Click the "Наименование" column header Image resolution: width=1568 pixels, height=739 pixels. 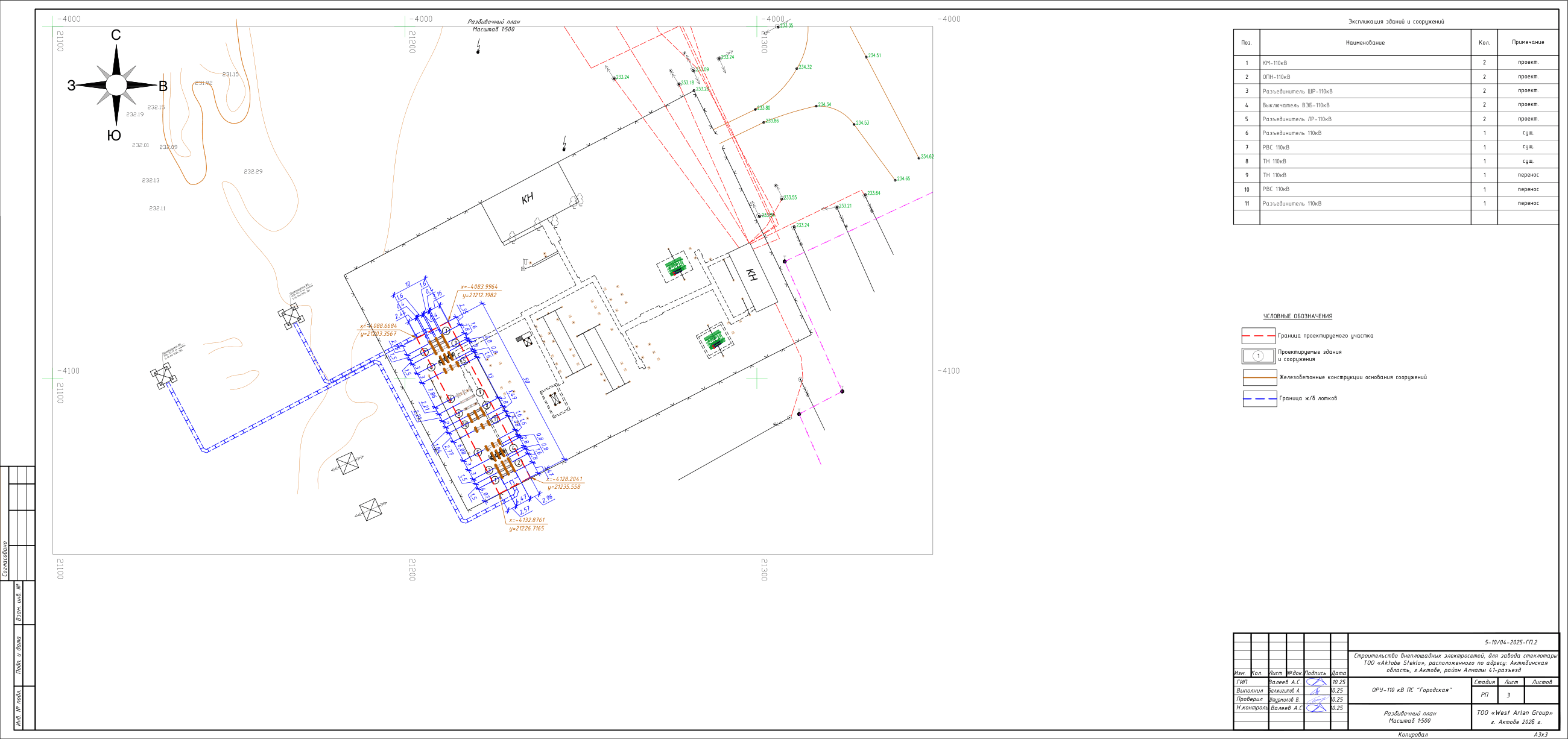coord(1365,43)
